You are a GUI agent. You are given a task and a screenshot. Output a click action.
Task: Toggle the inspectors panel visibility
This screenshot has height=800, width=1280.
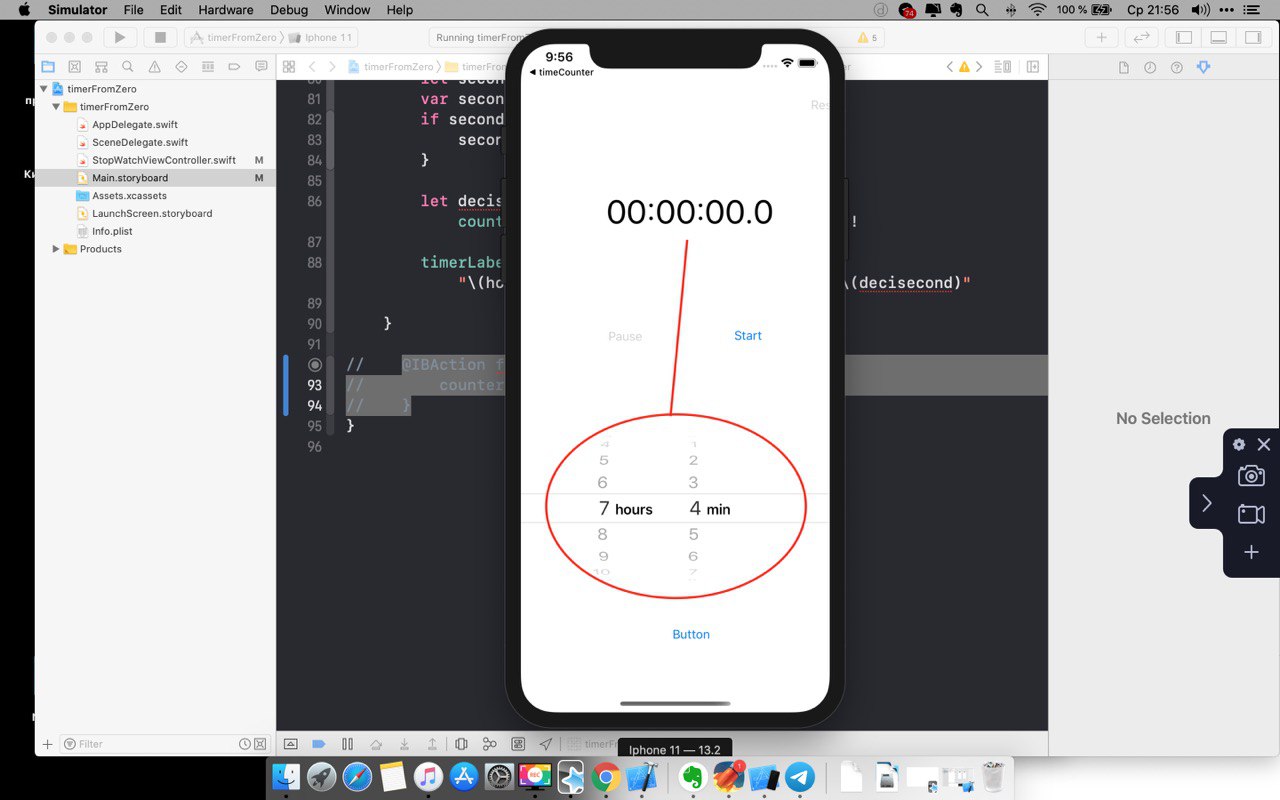[1252, 37]
